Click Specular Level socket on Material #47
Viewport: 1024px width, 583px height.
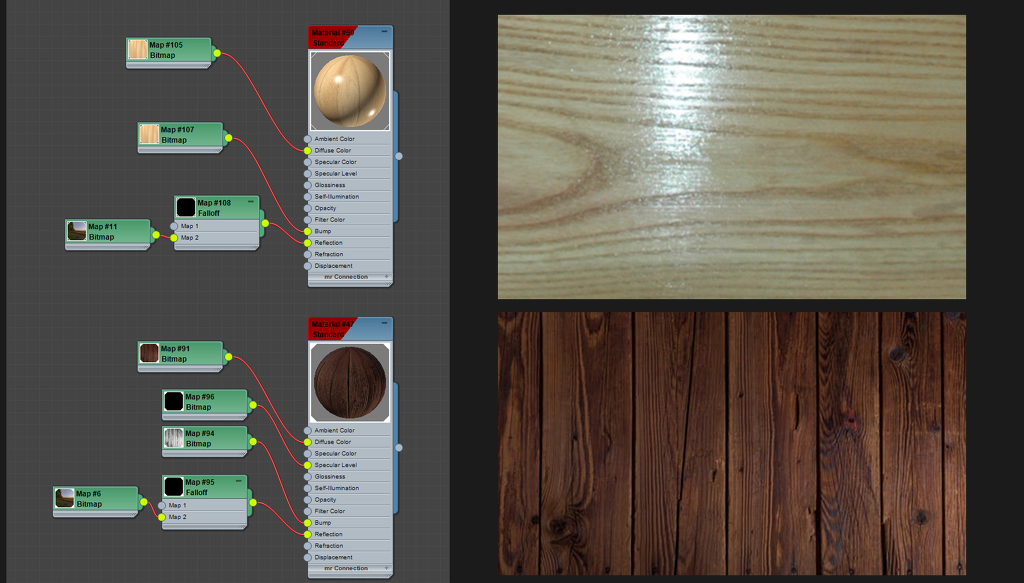pyautogui.click(x=308, y=465)
